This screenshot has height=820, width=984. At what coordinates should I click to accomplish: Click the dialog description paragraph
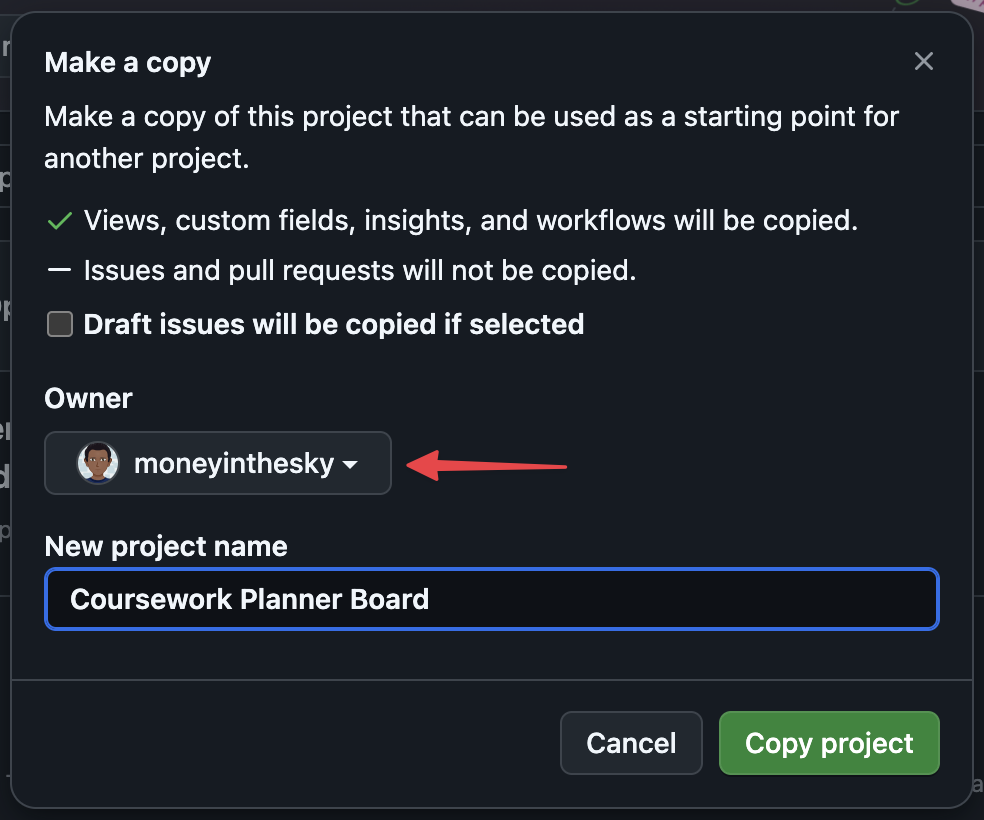pyautogui.click(x=470, y=137)
